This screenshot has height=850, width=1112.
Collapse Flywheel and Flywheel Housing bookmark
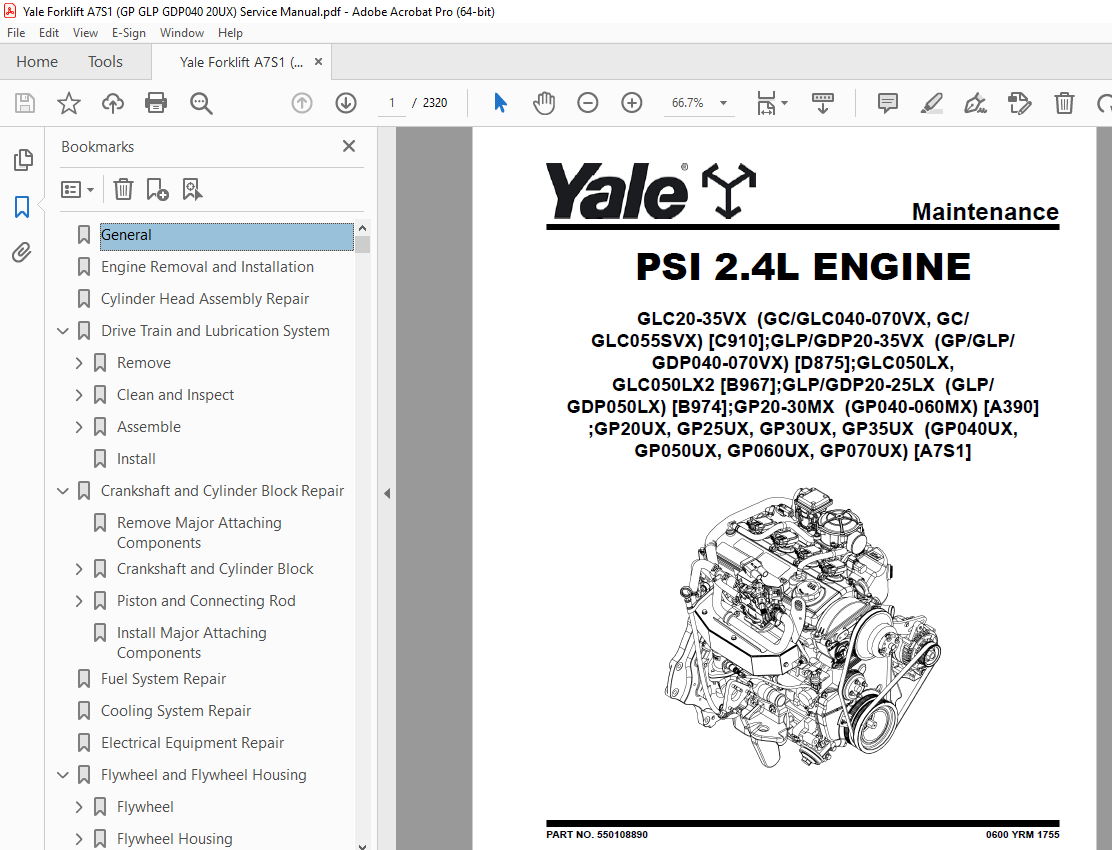click(62, 775)
